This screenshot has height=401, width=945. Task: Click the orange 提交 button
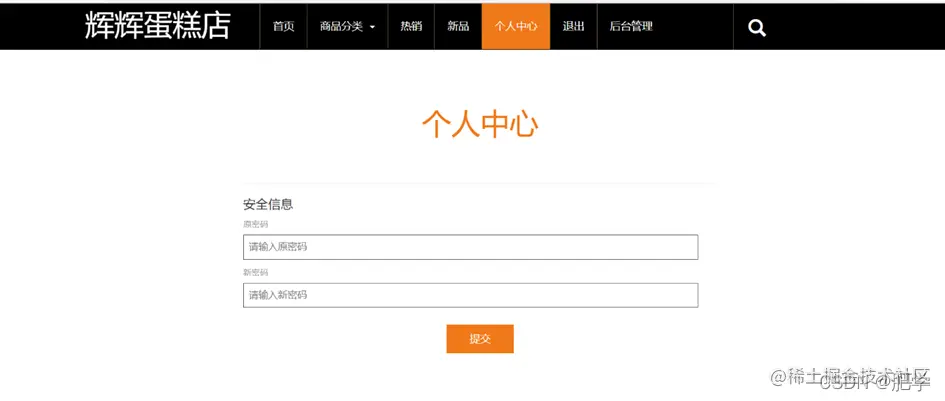[480, 339]
